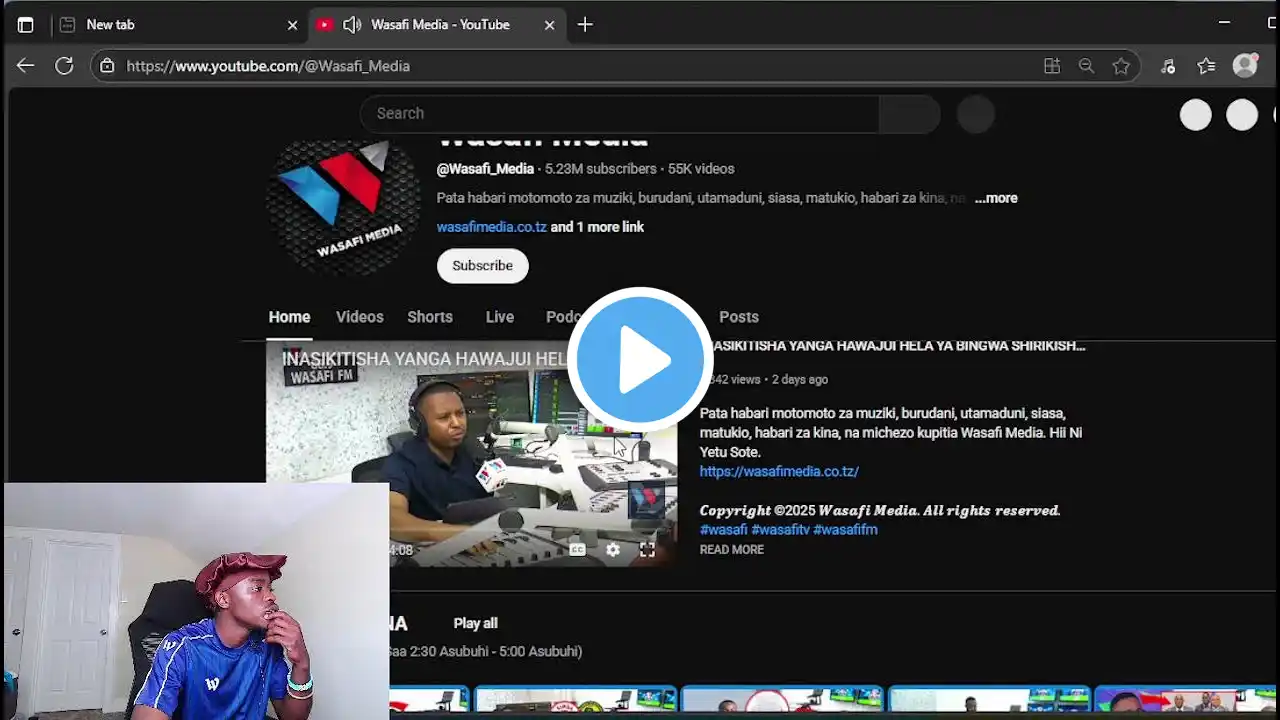Switch to the Live tab
Image resolution: width=1280 pixels, height=720 pixels.
coord(500,317)
